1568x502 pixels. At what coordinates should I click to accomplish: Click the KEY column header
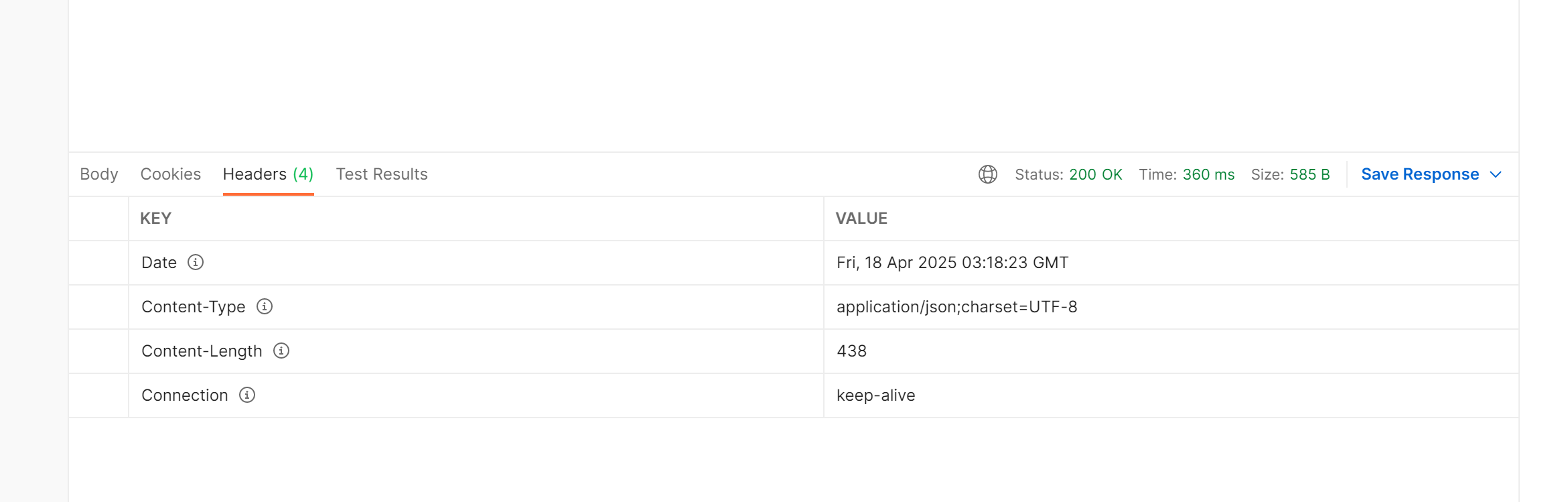pos(155,218)
